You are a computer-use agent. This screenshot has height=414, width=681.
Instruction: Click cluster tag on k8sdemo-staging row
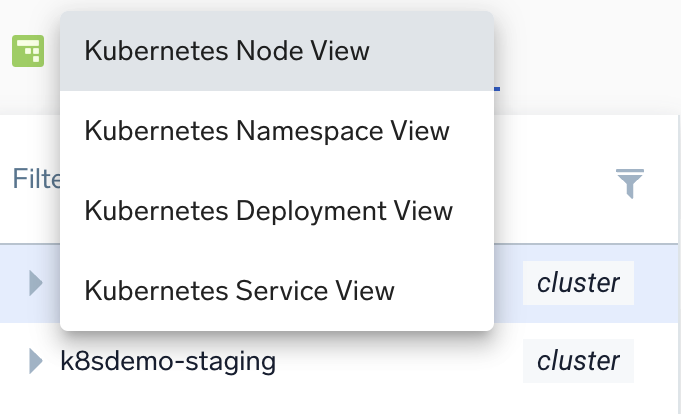578,361
